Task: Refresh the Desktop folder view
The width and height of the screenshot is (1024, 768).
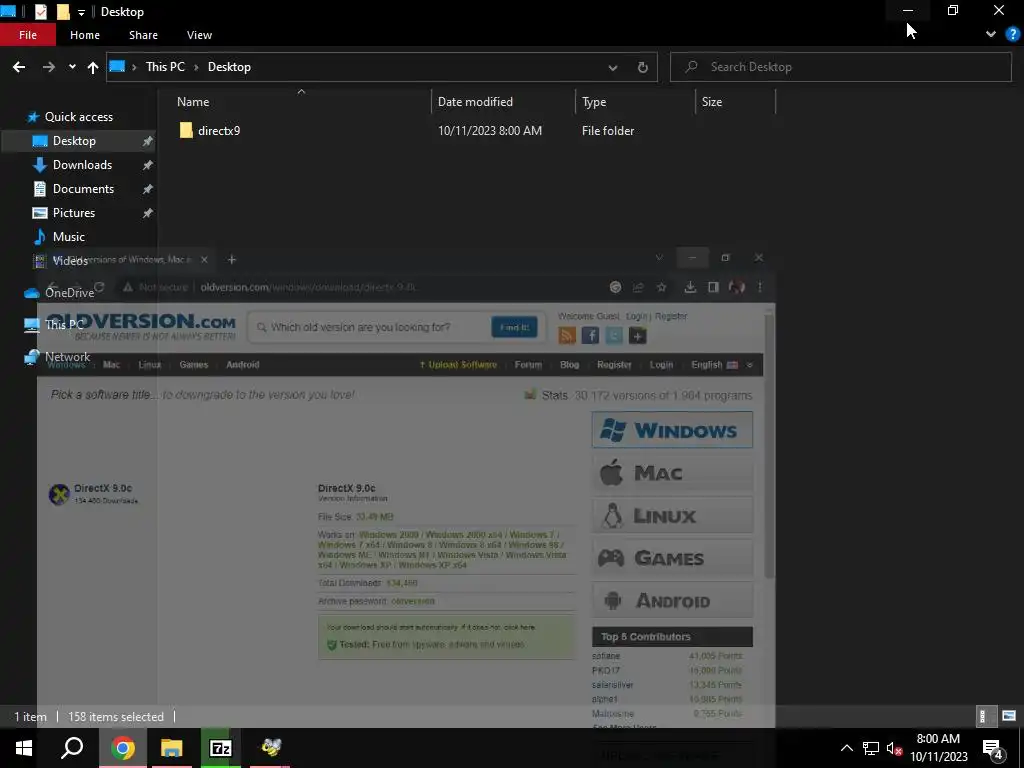Action: pos(643,67)
